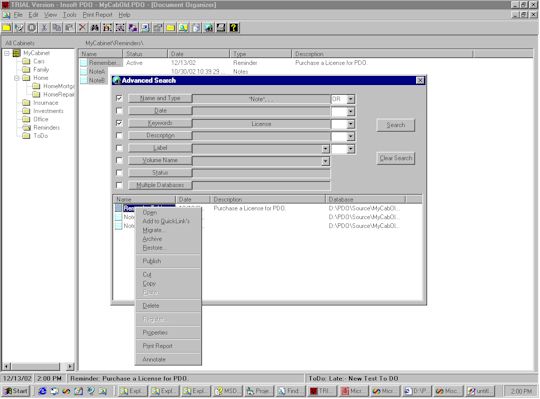
Task: Open the Volume Name combo box
Action: [325, 161]
